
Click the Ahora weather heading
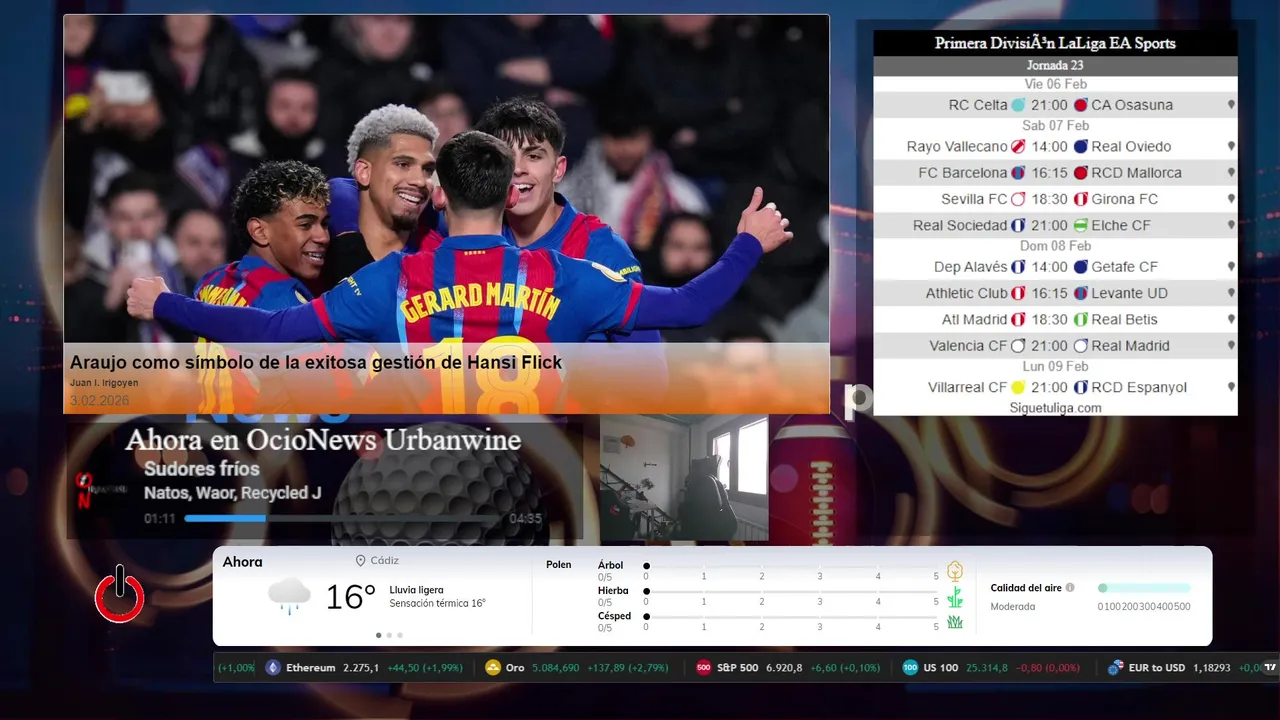243,562
